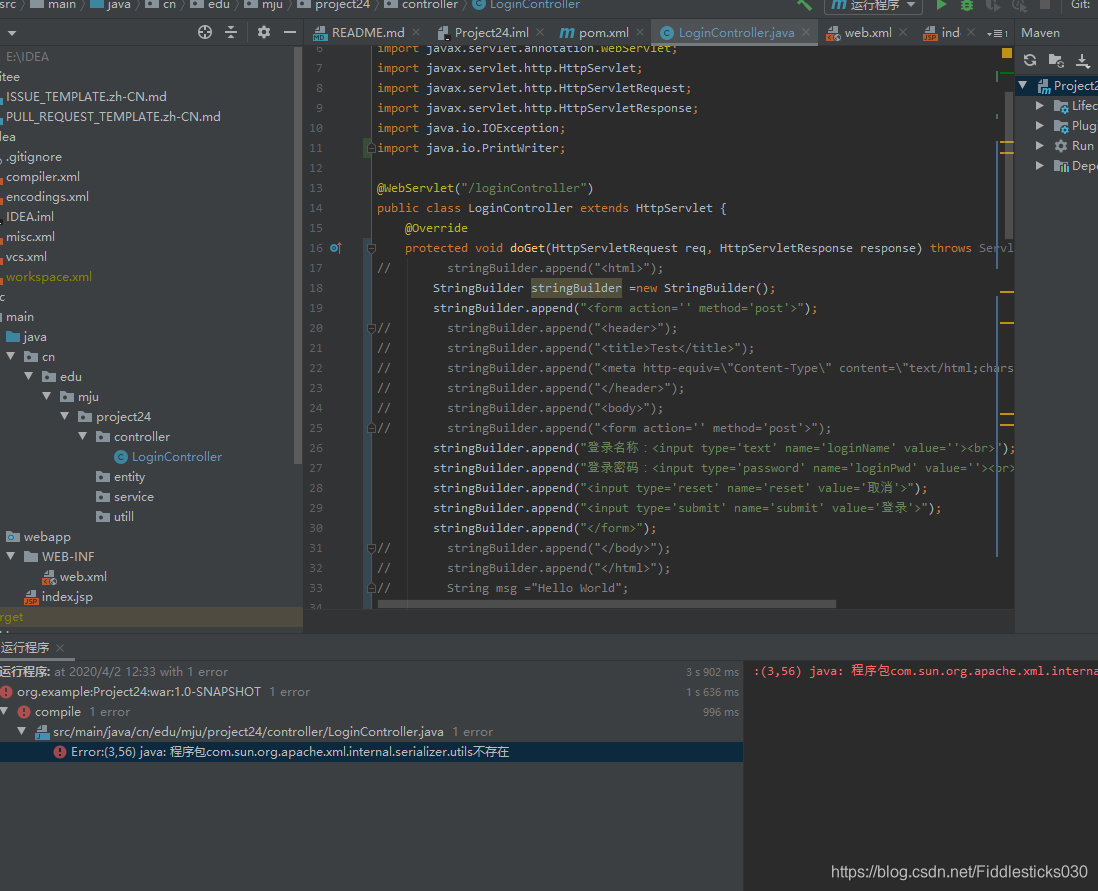Click Maven download sources icon
The width and height of the screenshot is (1098, 891).
pos(1083,60)
